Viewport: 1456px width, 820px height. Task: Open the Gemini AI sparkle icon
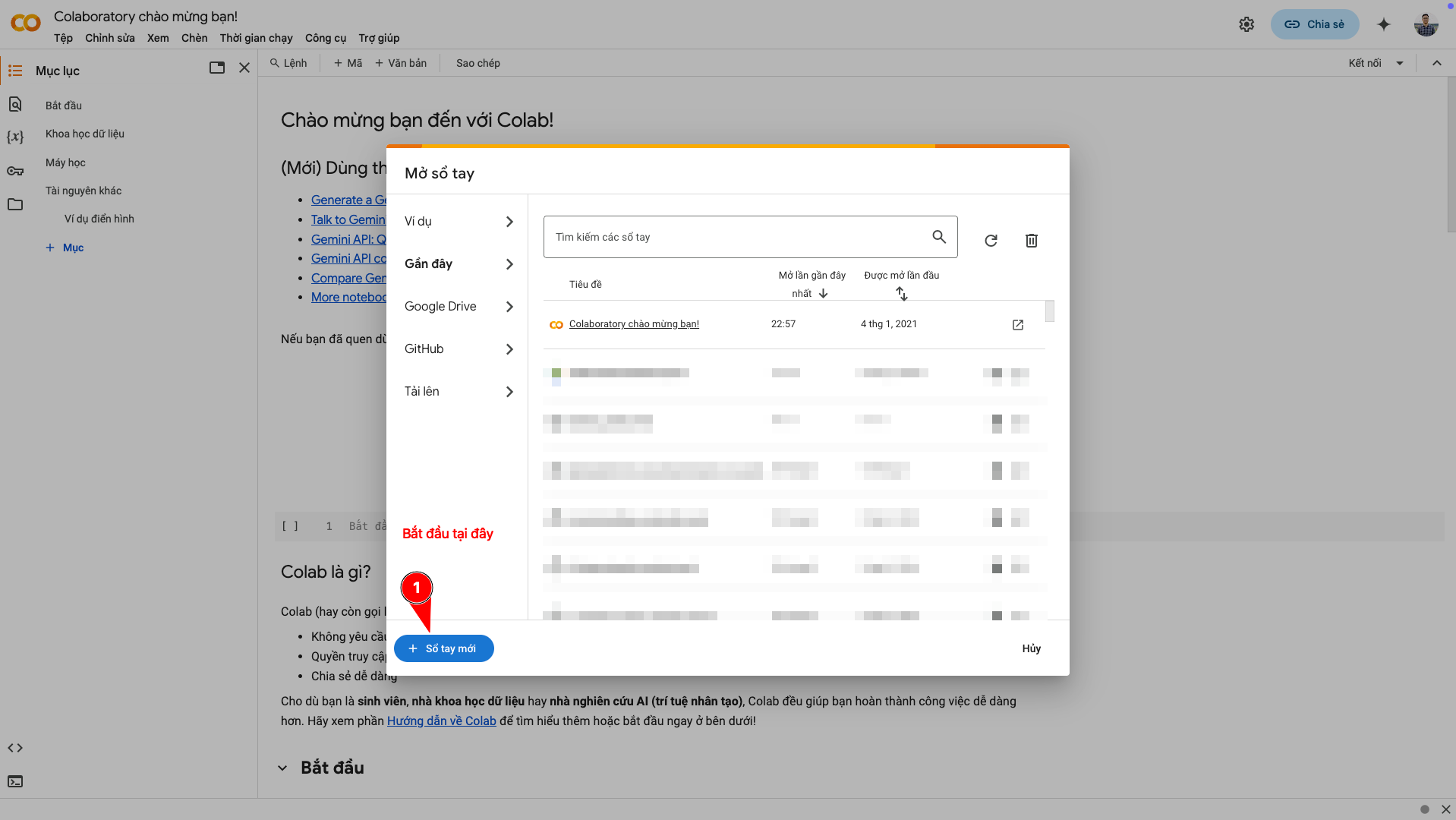click(1384, 24)
